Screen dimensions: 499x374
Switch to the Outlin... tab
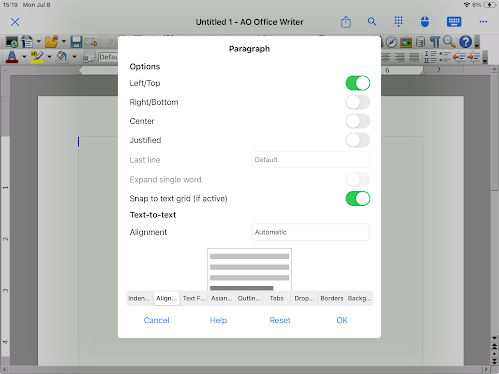pyautogui.click(x=249, y=298)
